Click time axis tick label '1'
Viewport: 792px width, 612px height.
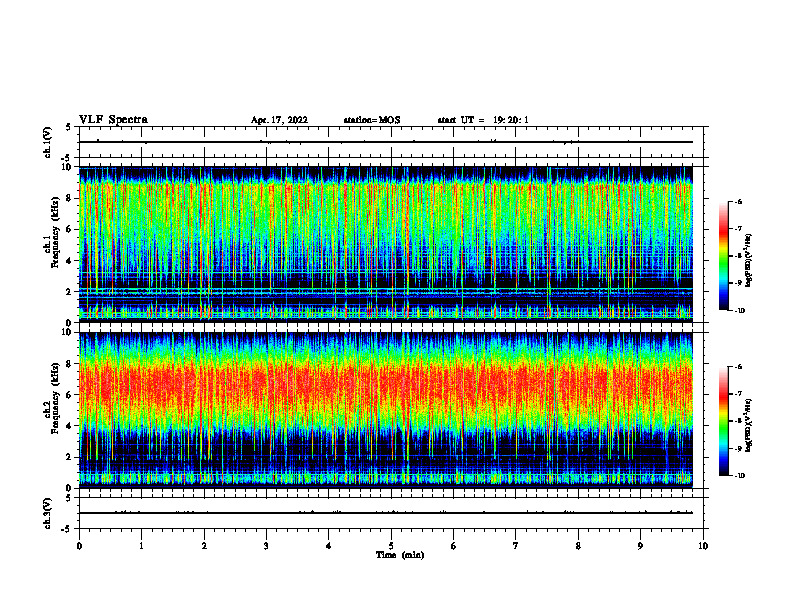pyautogui.click(x=141, y=546)
